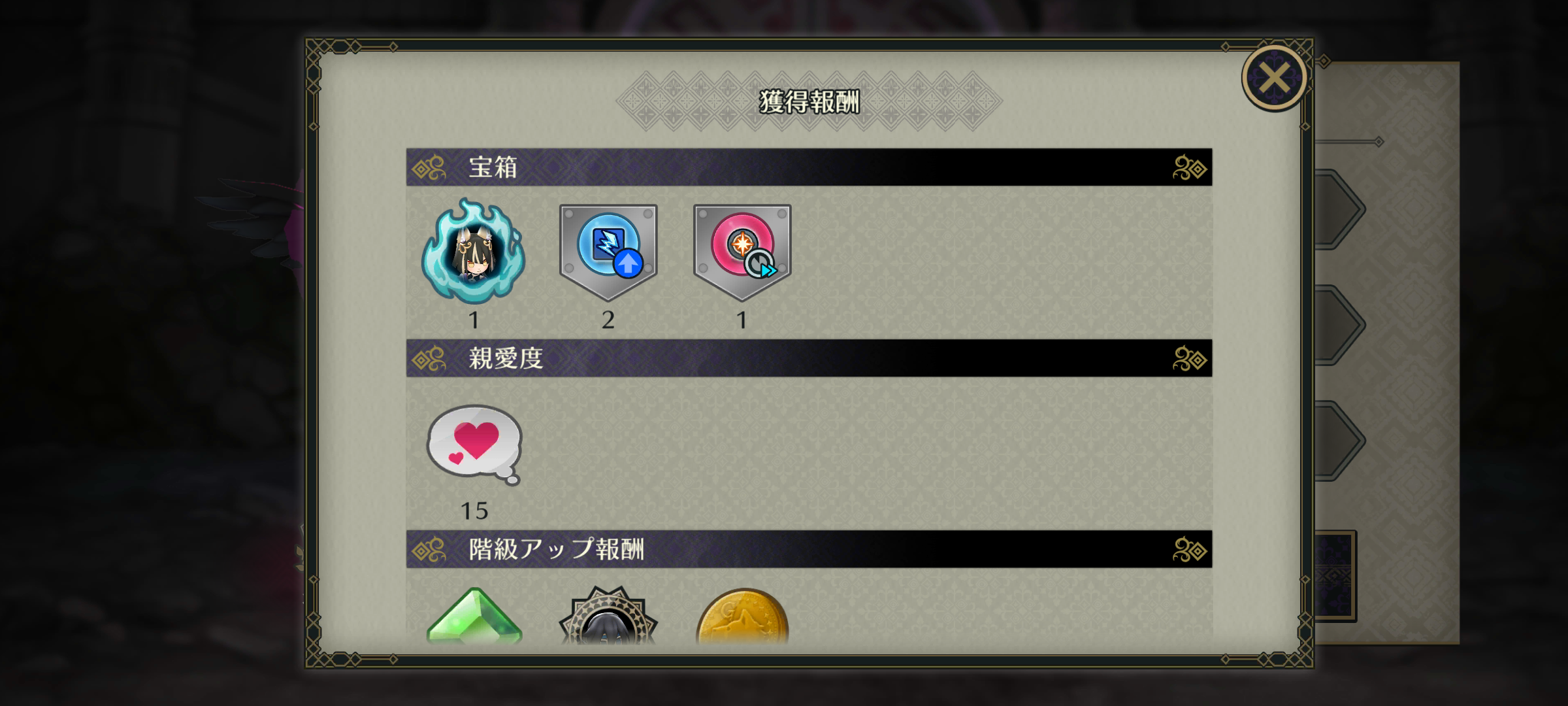Click the 親愛度 section header
The height and width of the screenshot is (706, 1568).
coord(809,358)
